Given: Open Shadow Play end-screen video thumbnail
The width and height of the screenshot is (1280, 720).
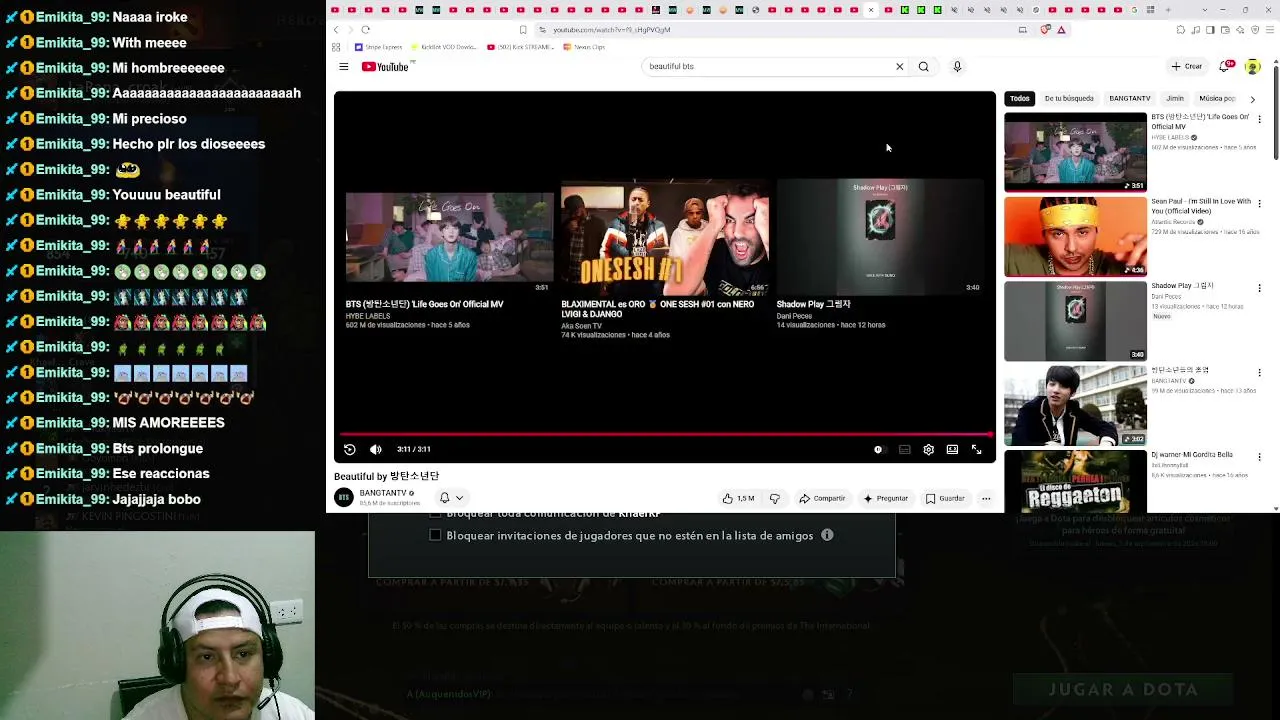Looking at the screenshot, I should point(880,236).
